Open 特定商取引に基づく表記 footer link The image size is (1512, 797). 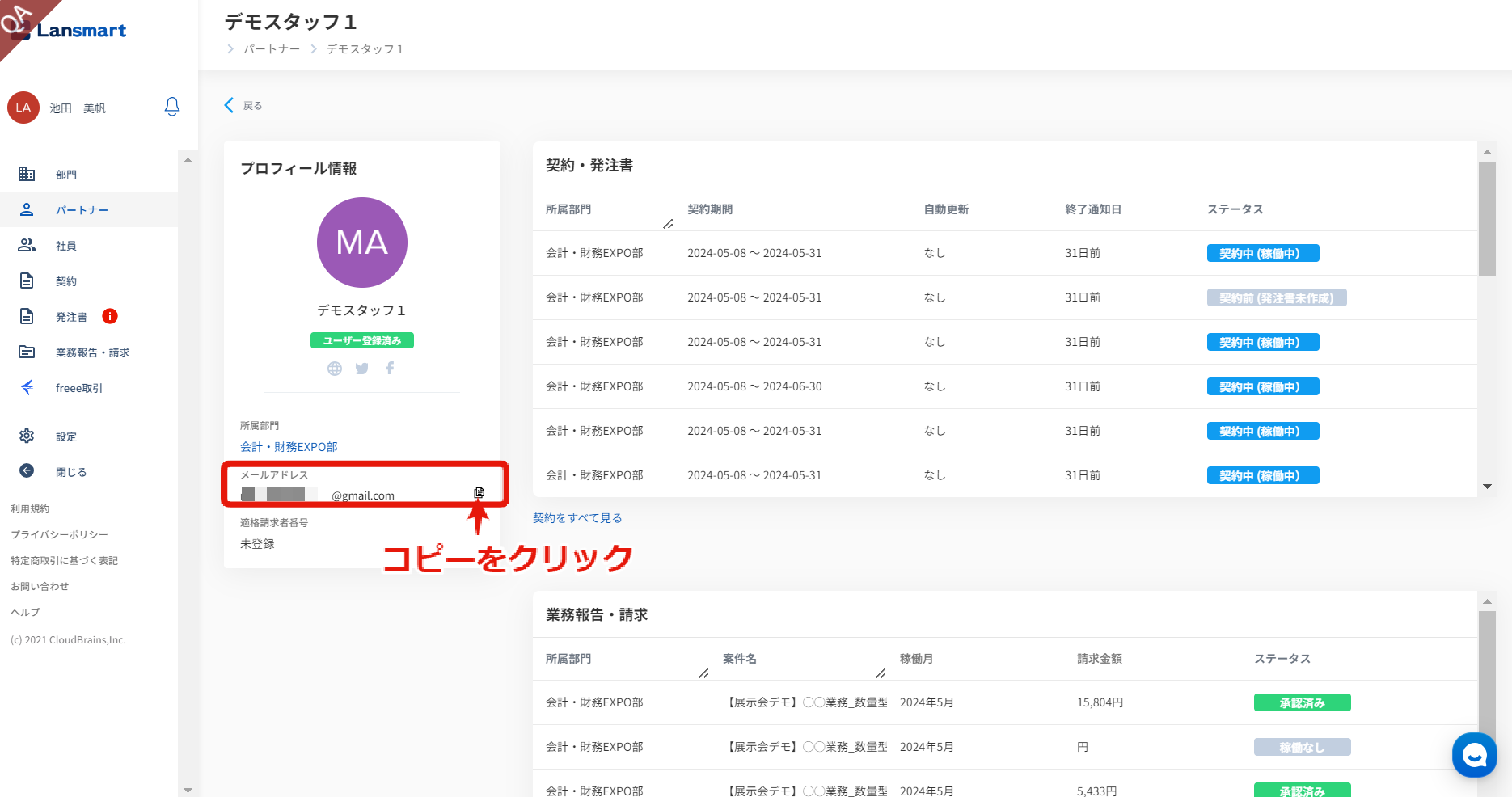click(64, 560)
